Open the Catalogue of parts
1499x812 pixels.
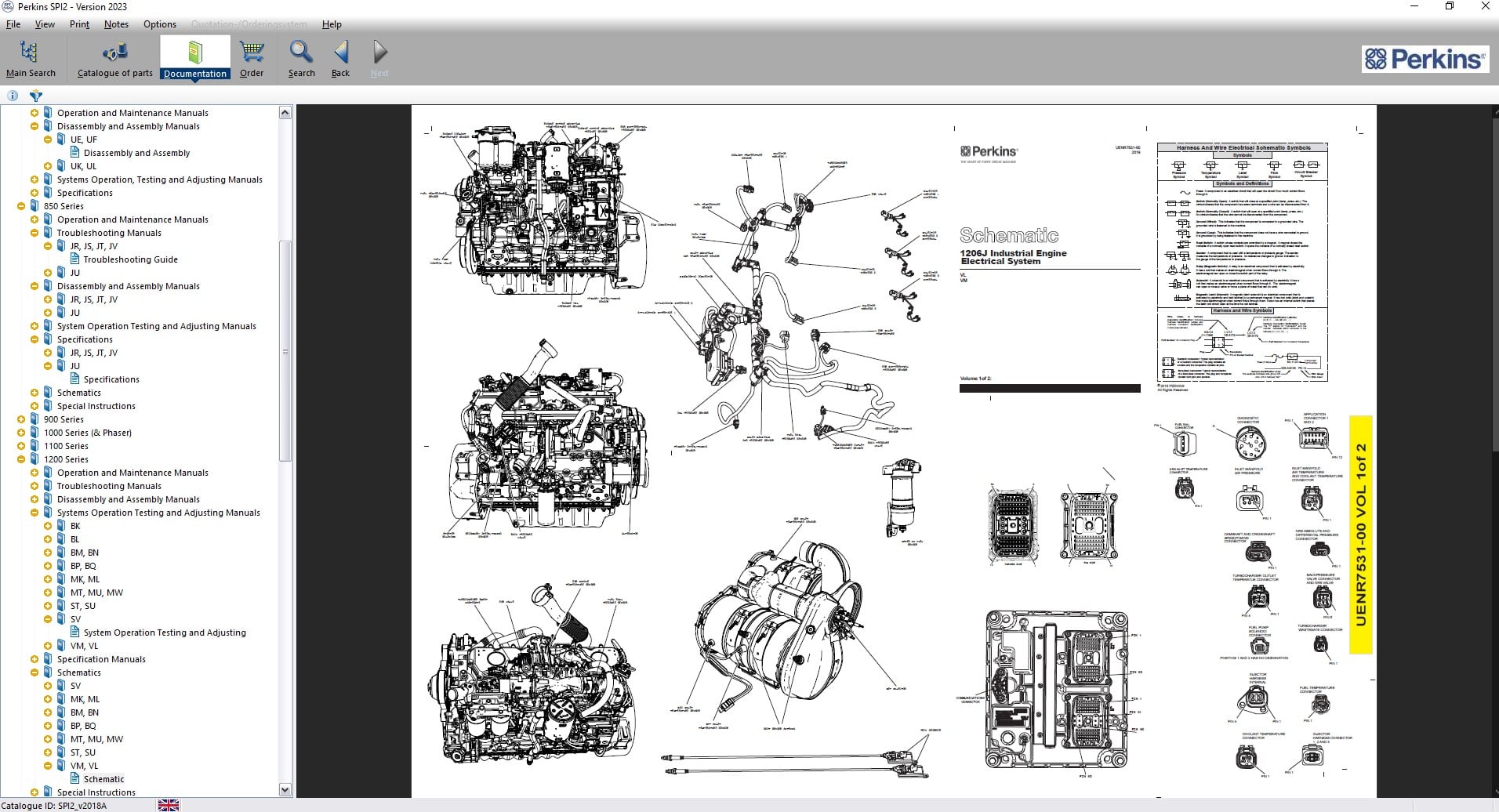pos(115,59)
